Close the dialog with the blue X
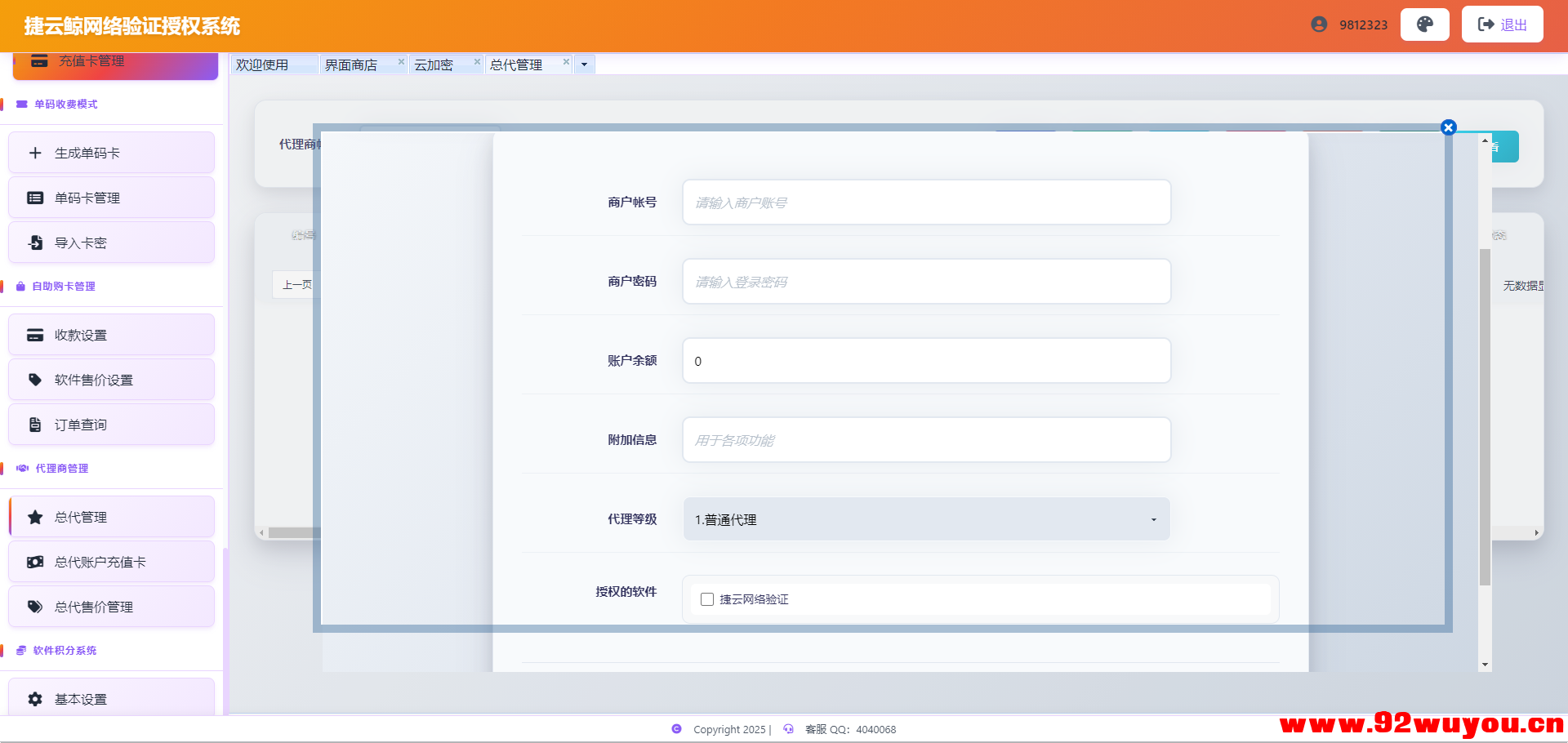Viewport: 1568px width, 743px height. 1449,127
